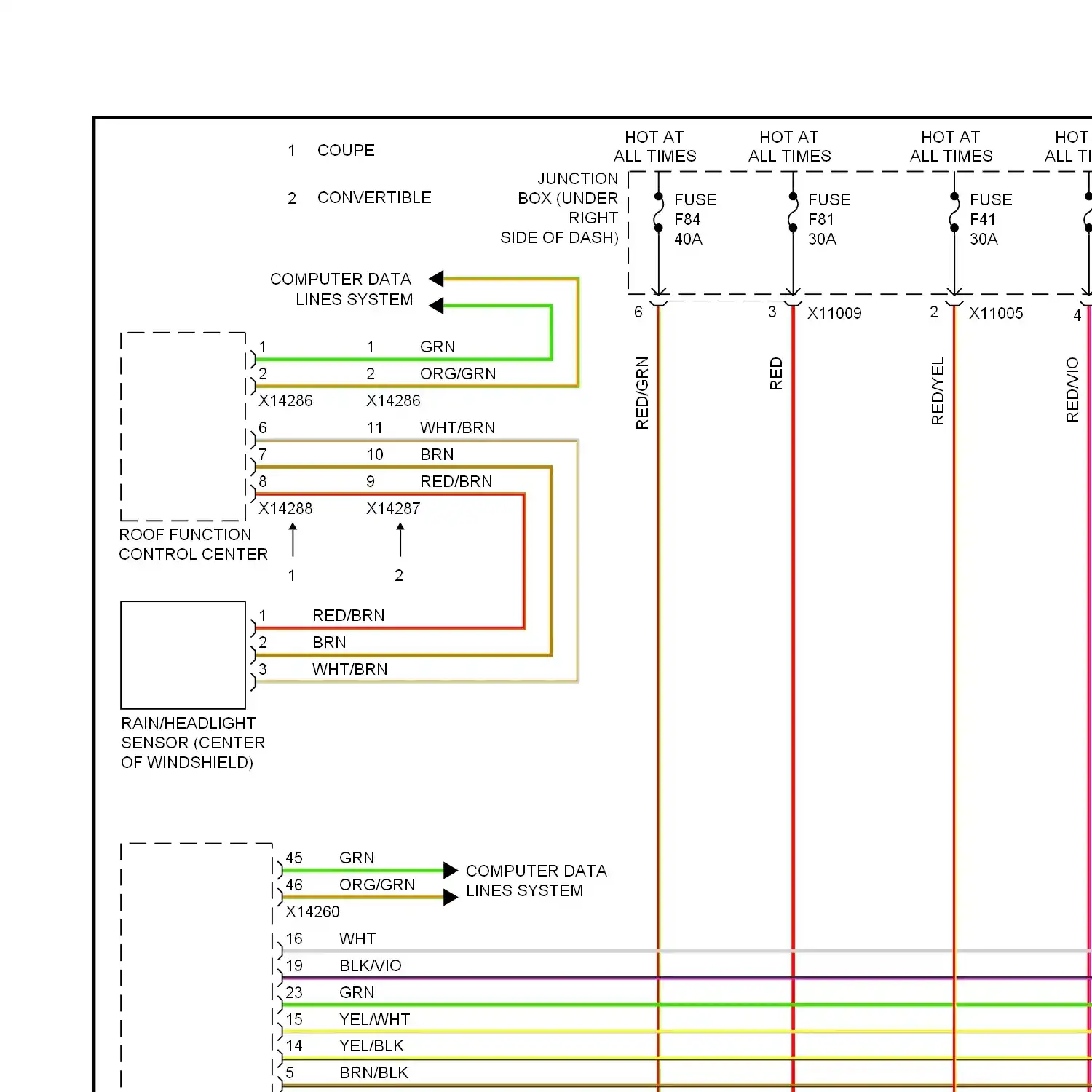Click the X11005 connector label
1092x1092 pixels.
click(x=996, y=313)
